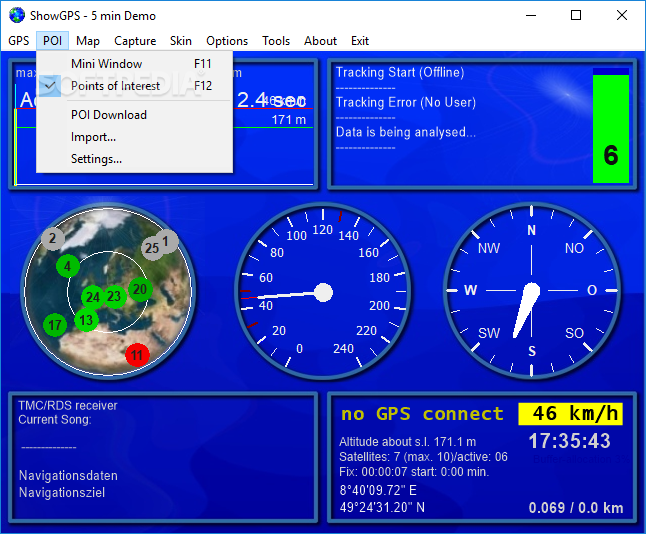The width and height of the screenshot is (646, 534).
Task: Click green satellite marker 23
Action: click(x=114, y=296)
